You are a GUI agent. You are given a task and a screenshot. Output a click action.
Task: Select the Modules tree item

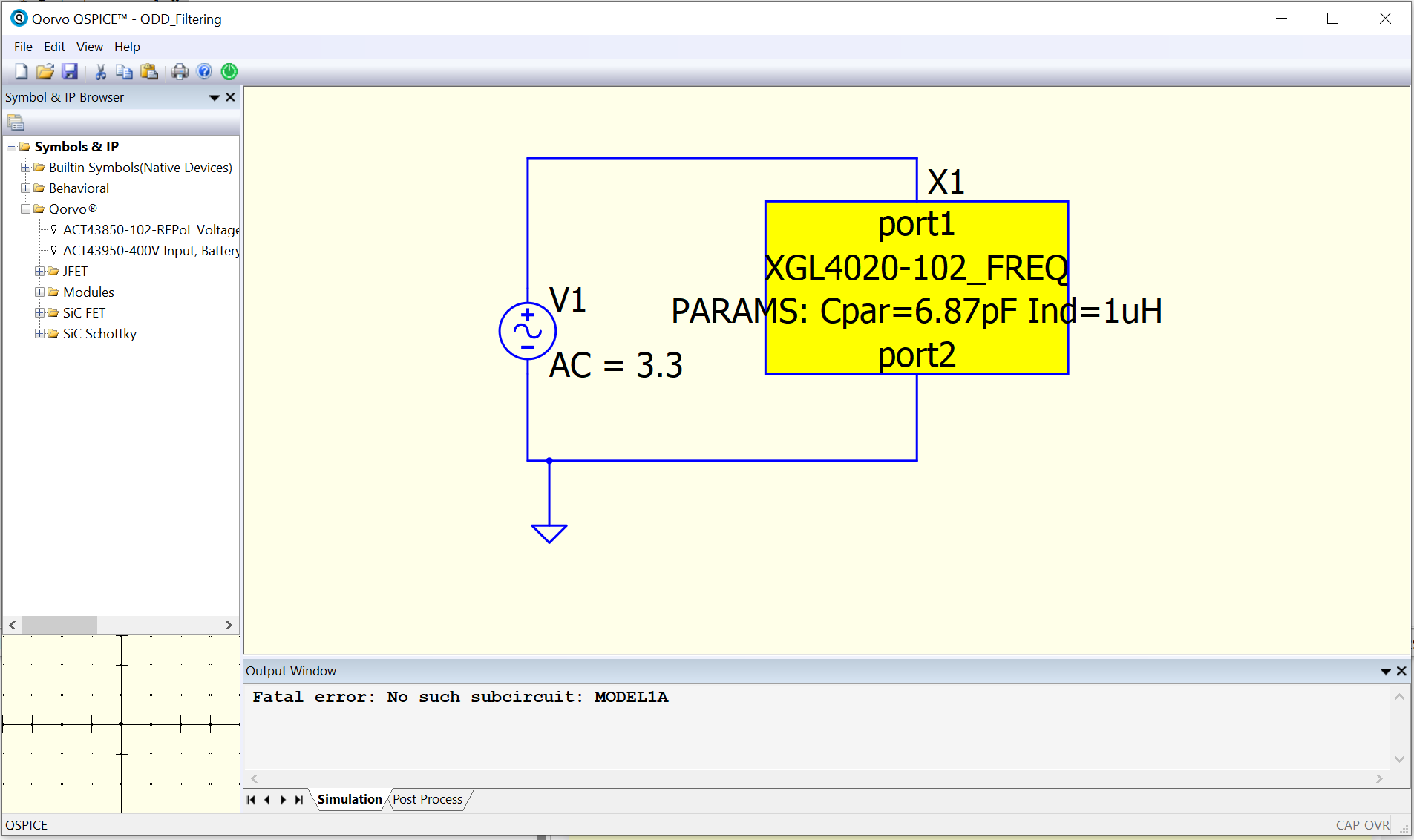88,292
